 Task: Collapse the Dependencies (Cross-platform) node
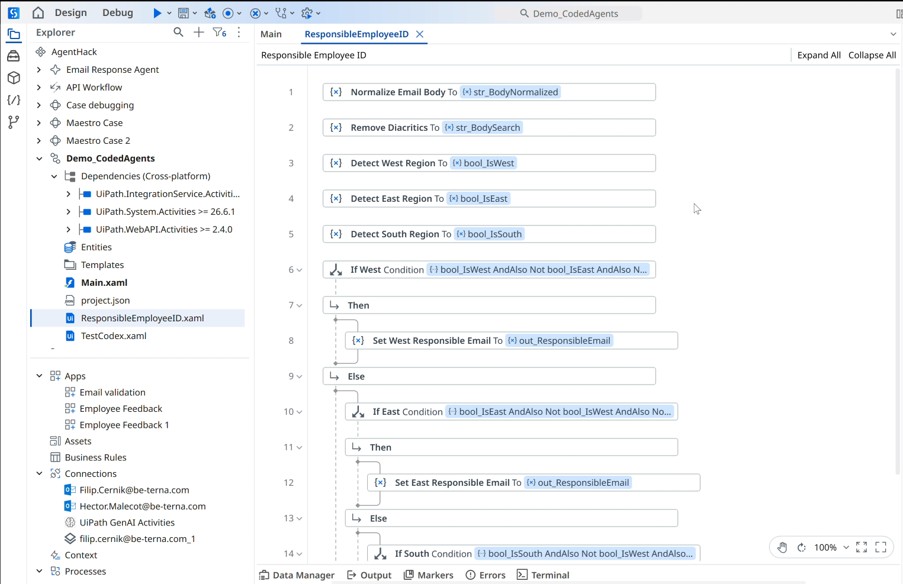pyautogui.click(x=54, y=176)
